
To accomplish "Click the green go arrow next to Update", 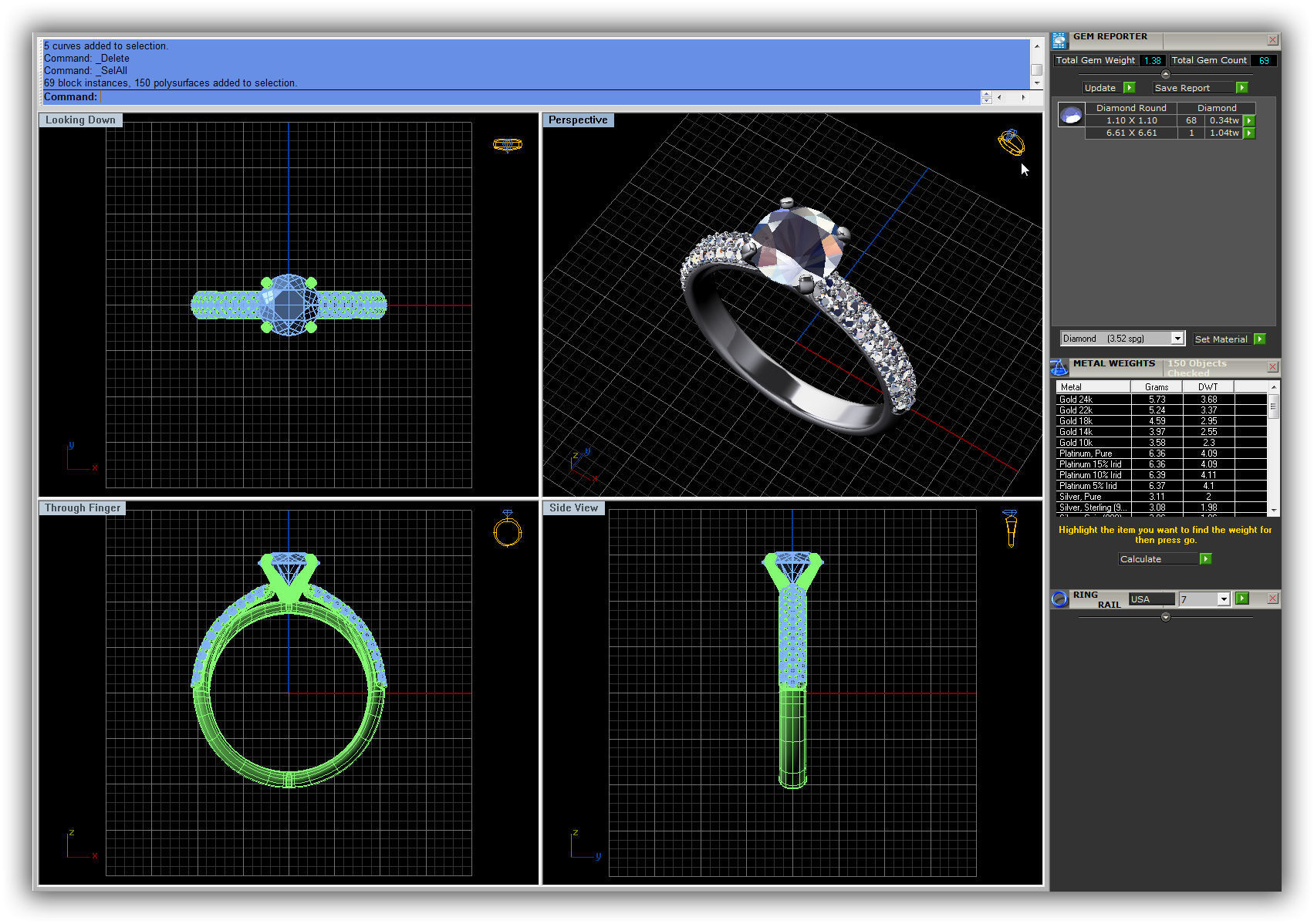I will [1130, 88].
